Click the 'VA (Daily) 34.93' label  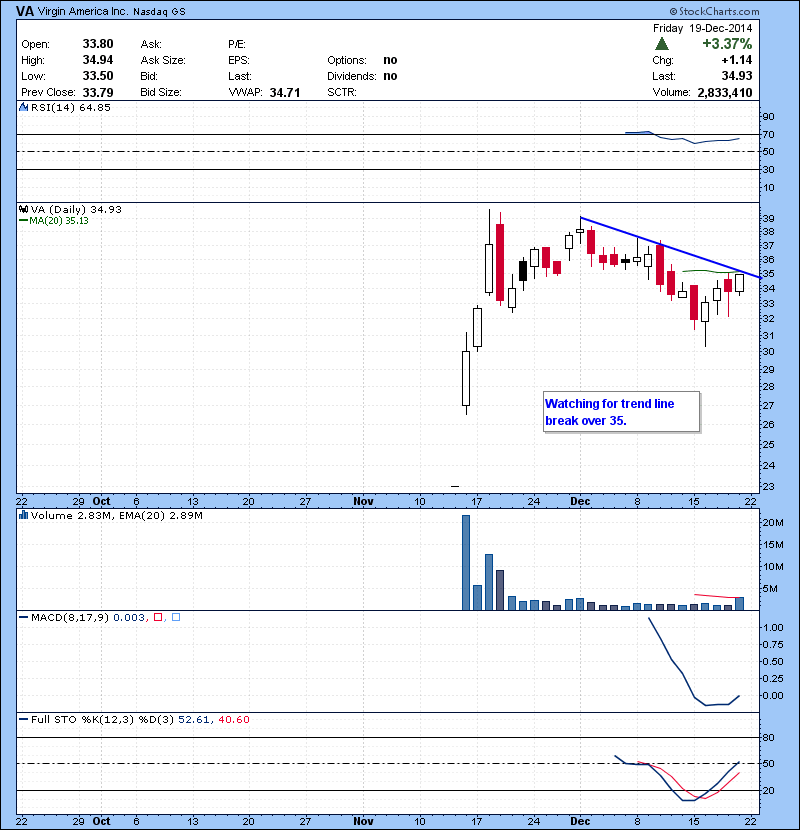point(76,210)
